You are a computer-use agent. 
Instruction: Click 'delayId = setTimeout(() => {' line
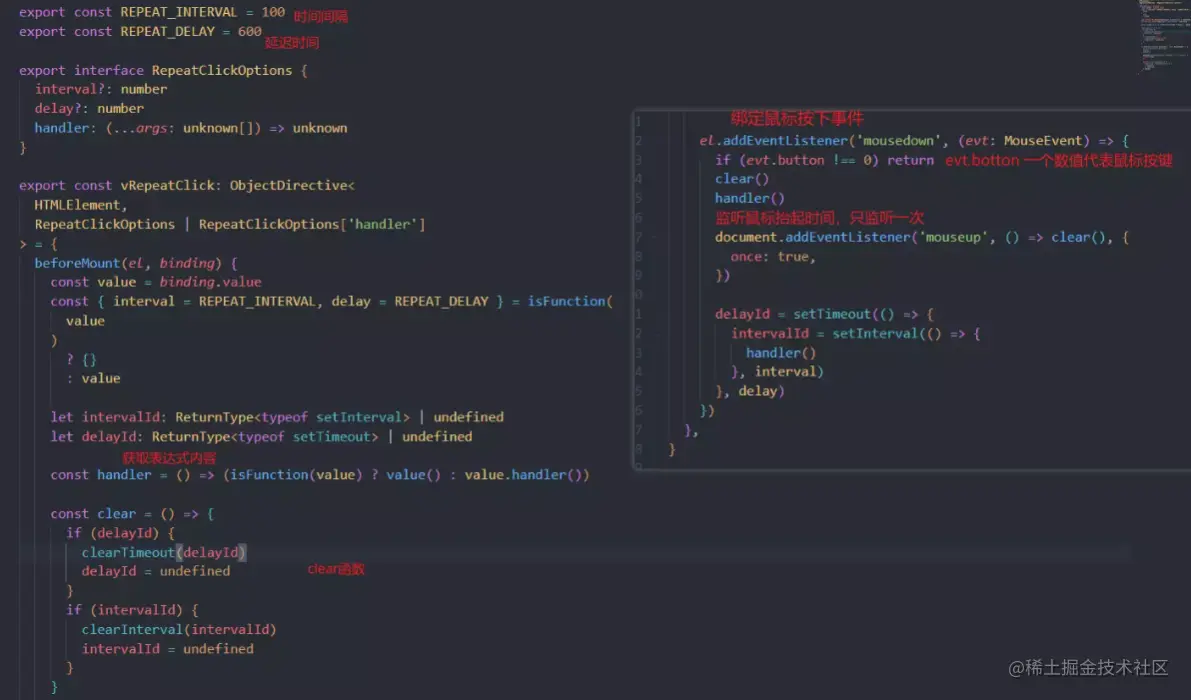[x=824, y=314]
